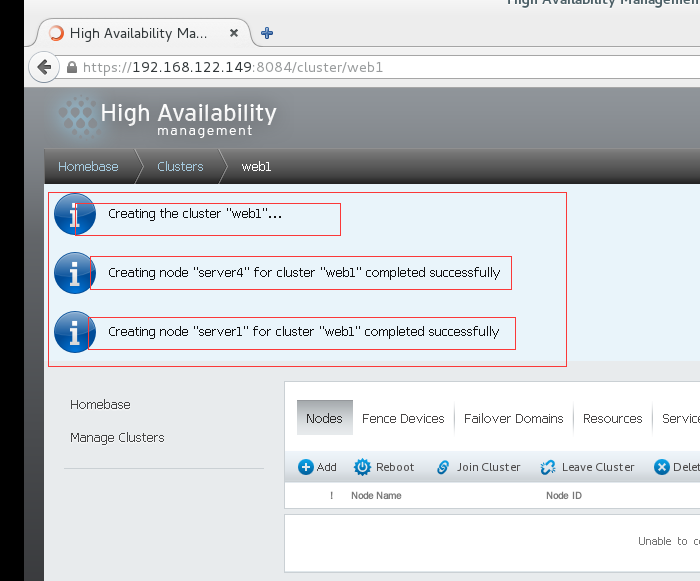Open the Fence Devices tab
Screen dimensions: 700x581
[x=403, y=418]
